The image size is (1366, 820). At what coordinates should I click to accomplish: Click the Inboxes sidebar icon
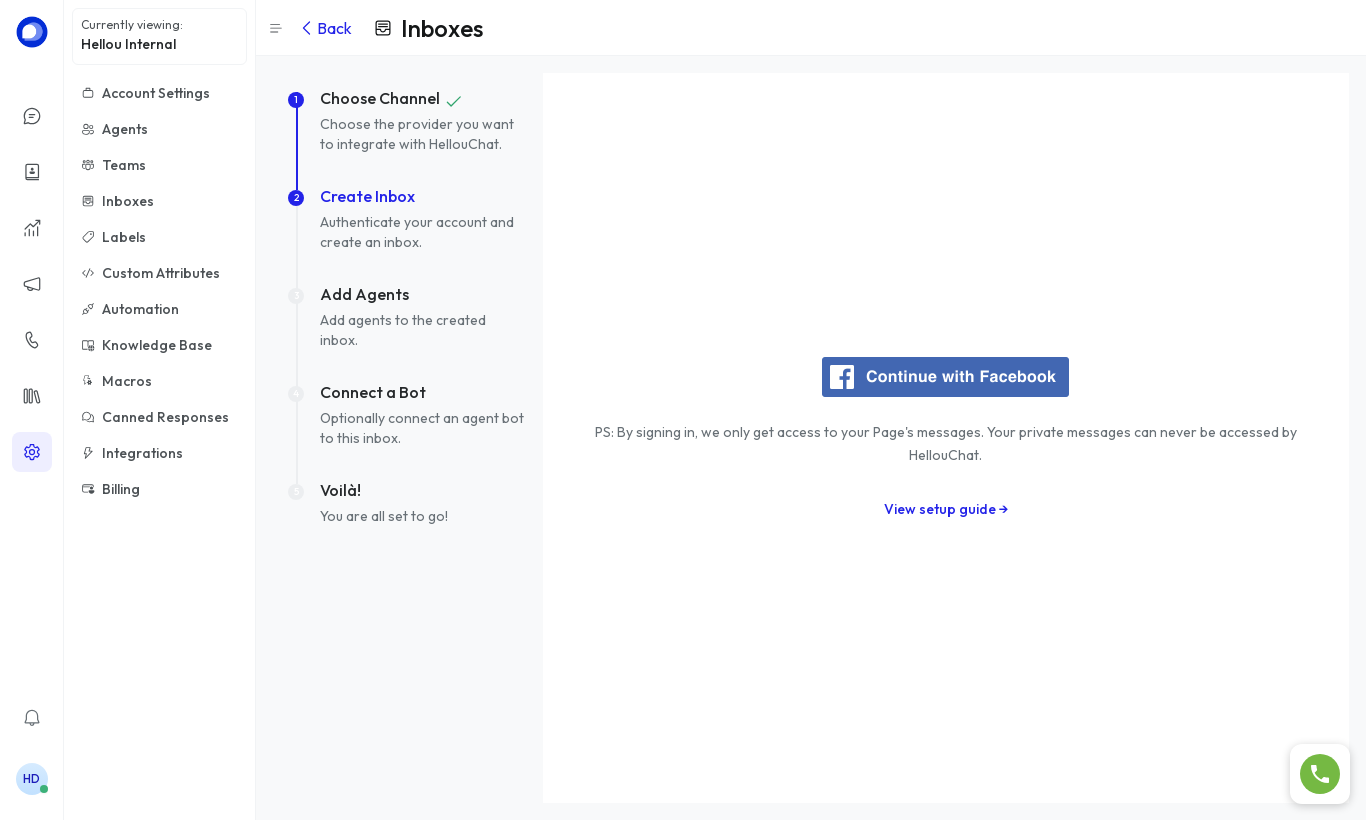pos(88,202)
